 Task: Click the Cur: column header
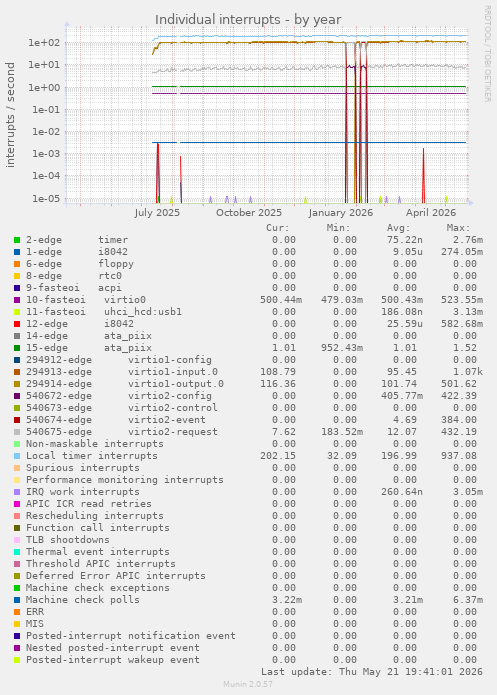coord(278,228)
